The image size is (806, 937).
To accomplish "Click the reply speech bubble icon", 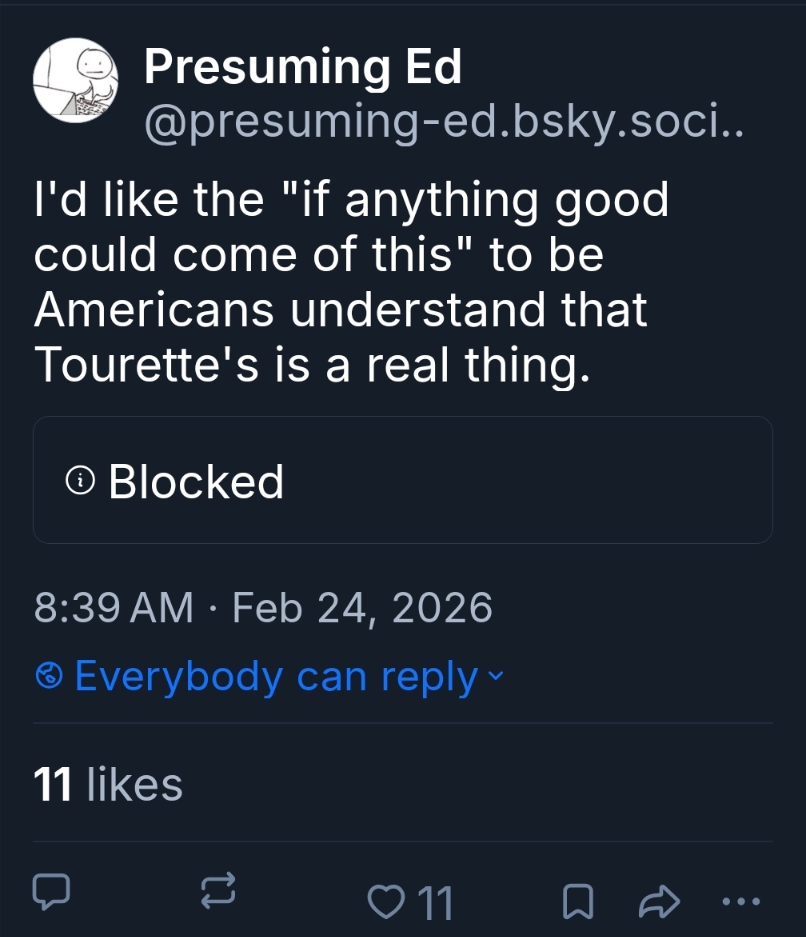I will click(x=51, y=891).
